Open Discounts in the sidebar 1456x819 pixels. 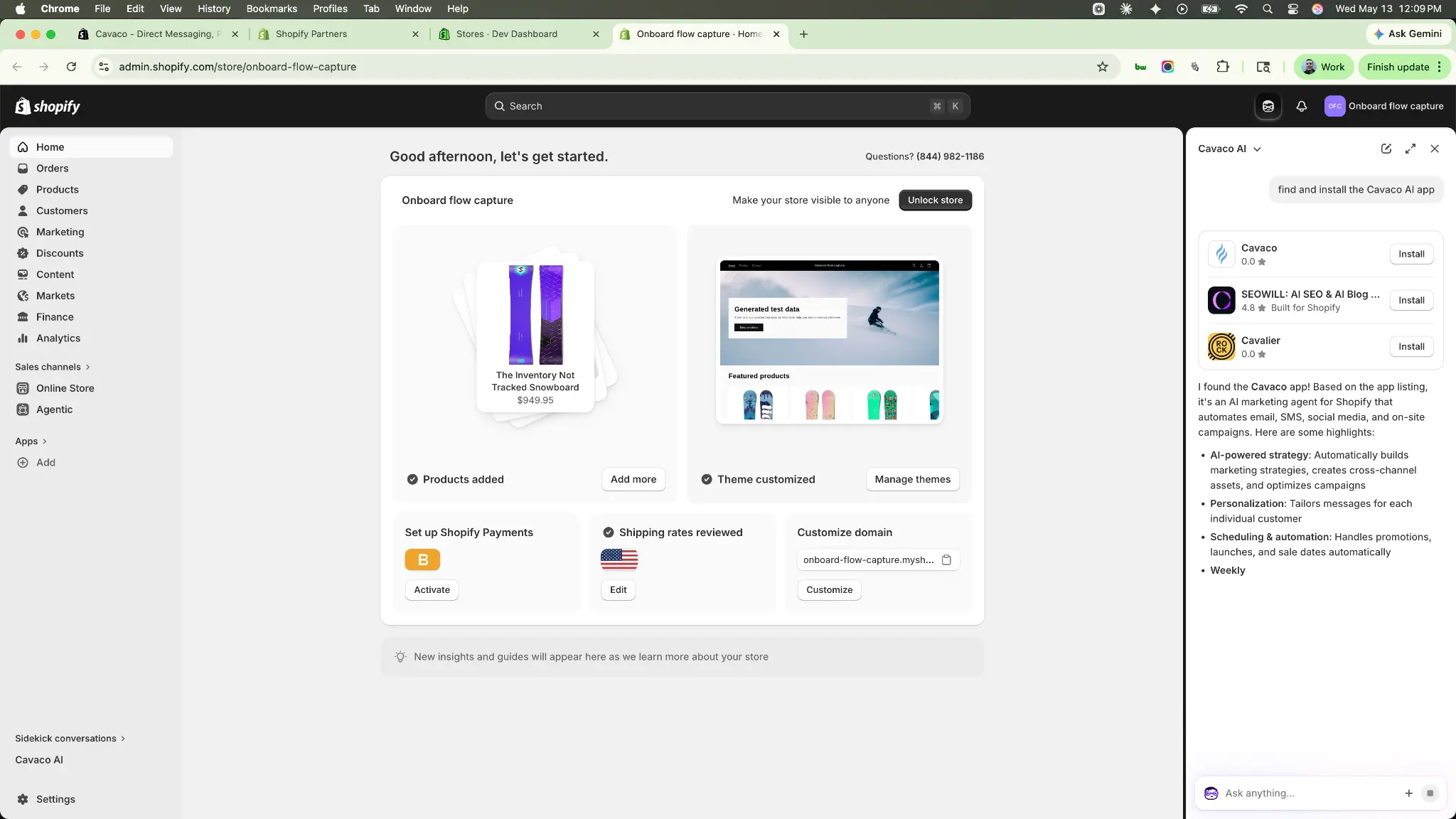coord(91,254)
